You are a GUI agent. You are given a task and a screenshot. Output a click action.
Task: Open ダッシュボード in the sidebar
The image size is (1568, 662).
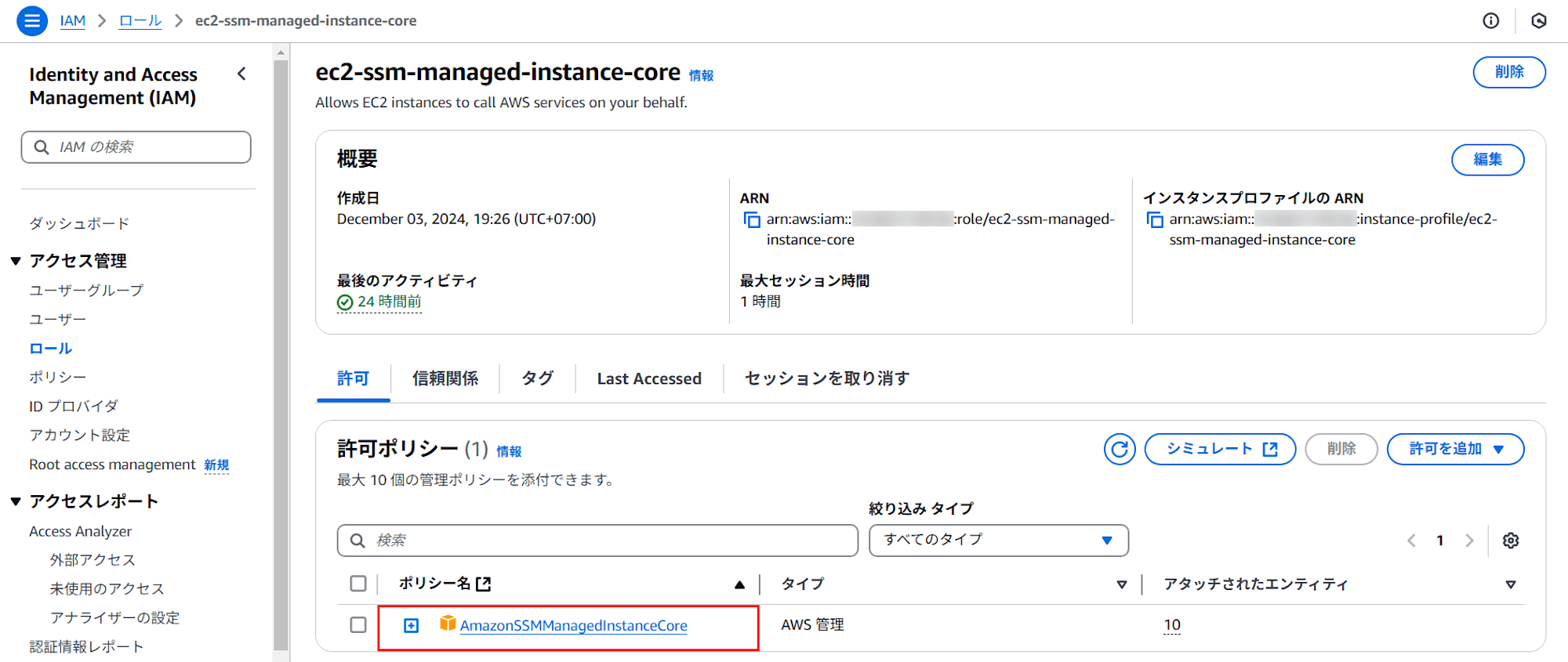79,224
